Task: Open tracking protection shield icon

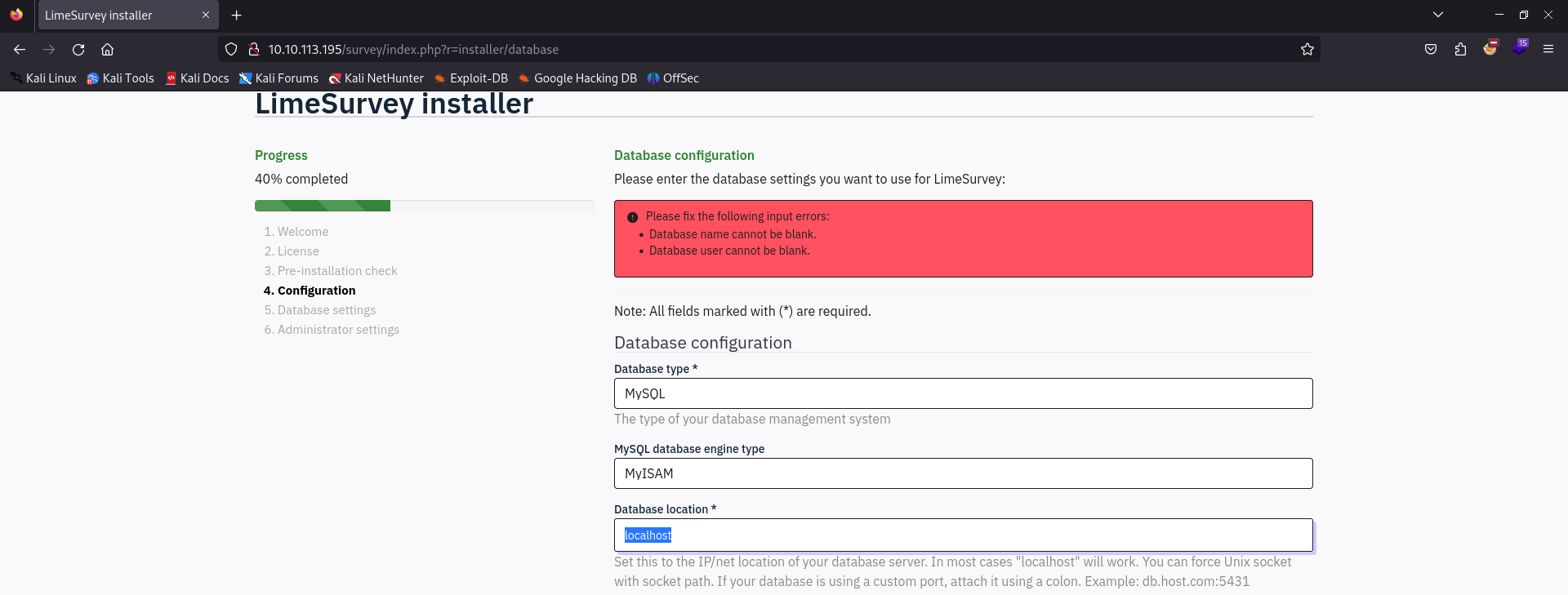Action: tap(231, 50)
